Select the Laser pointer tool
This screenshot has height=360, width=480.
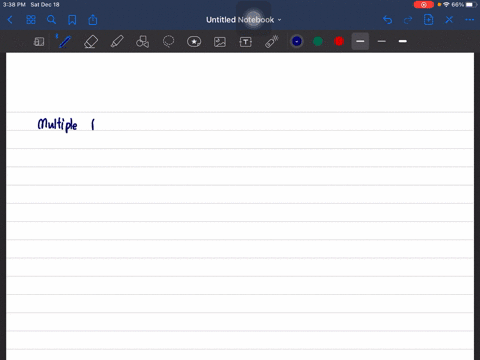[272, 42]
